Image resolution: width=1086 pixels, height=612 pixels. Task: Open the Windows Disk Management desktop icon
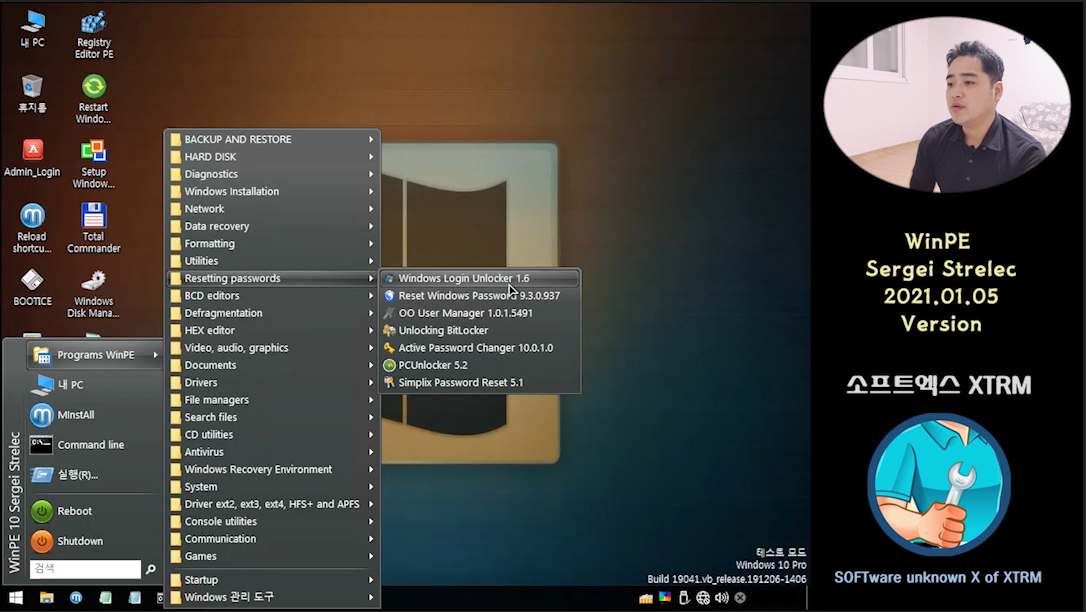click(94, 293)
